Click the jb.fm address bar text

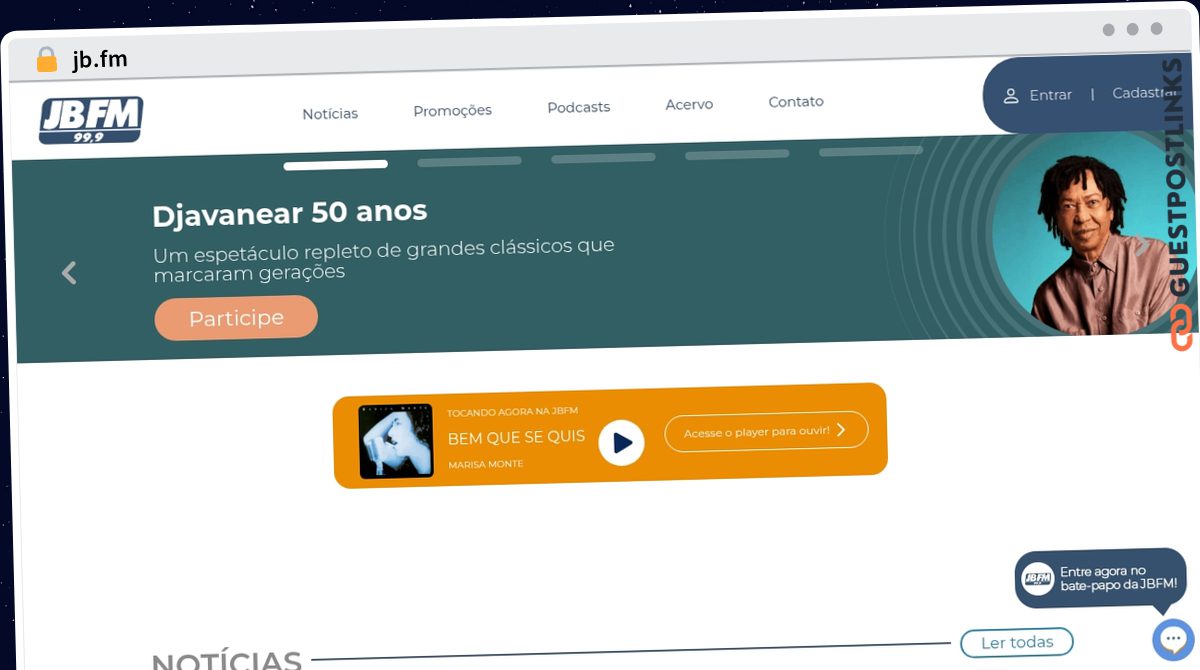(x=100, y=60)
